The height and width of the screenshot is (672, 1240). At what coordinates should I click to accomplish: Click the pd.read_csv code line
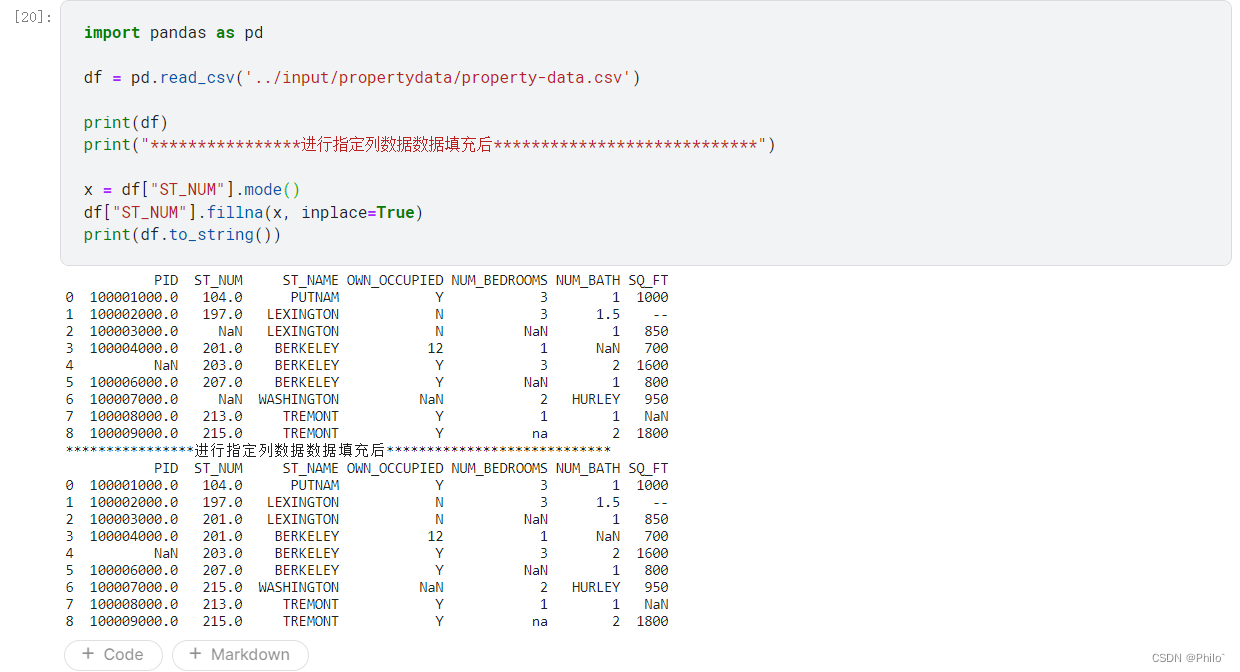(x=362, y=78)
